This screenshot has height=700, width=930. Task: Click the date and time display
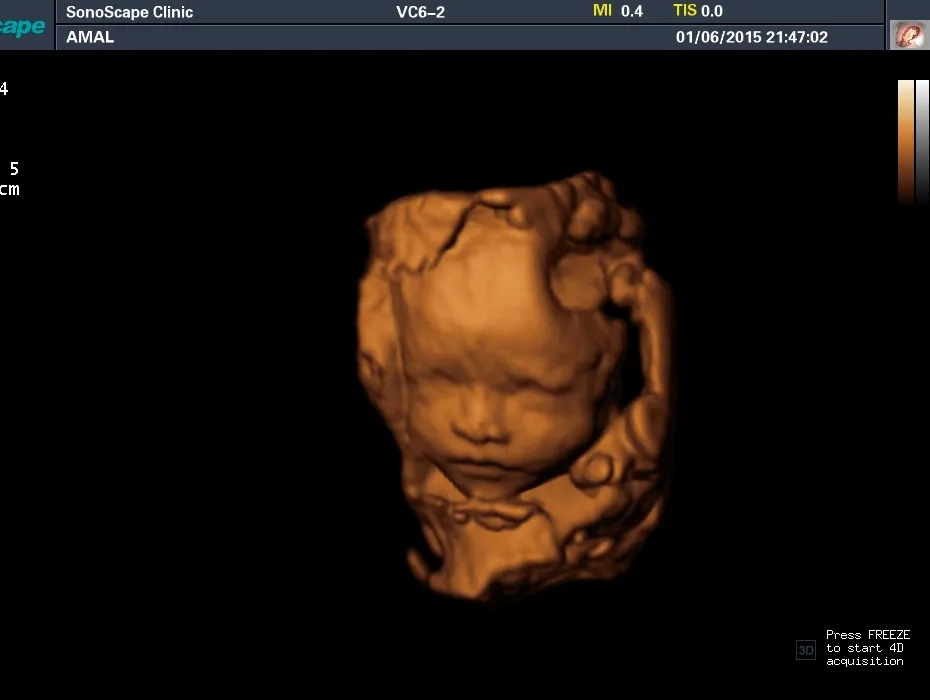click(751, 37)
